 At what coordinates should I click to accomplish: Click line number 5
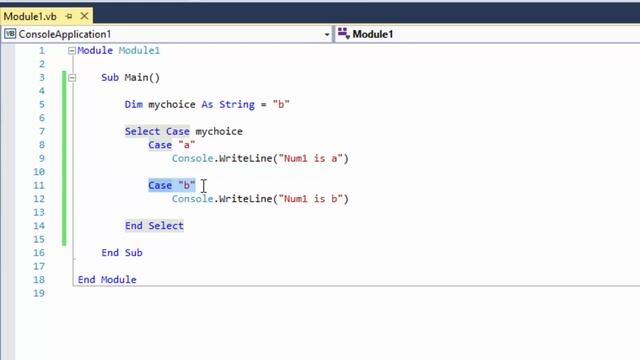coord(42,104)
